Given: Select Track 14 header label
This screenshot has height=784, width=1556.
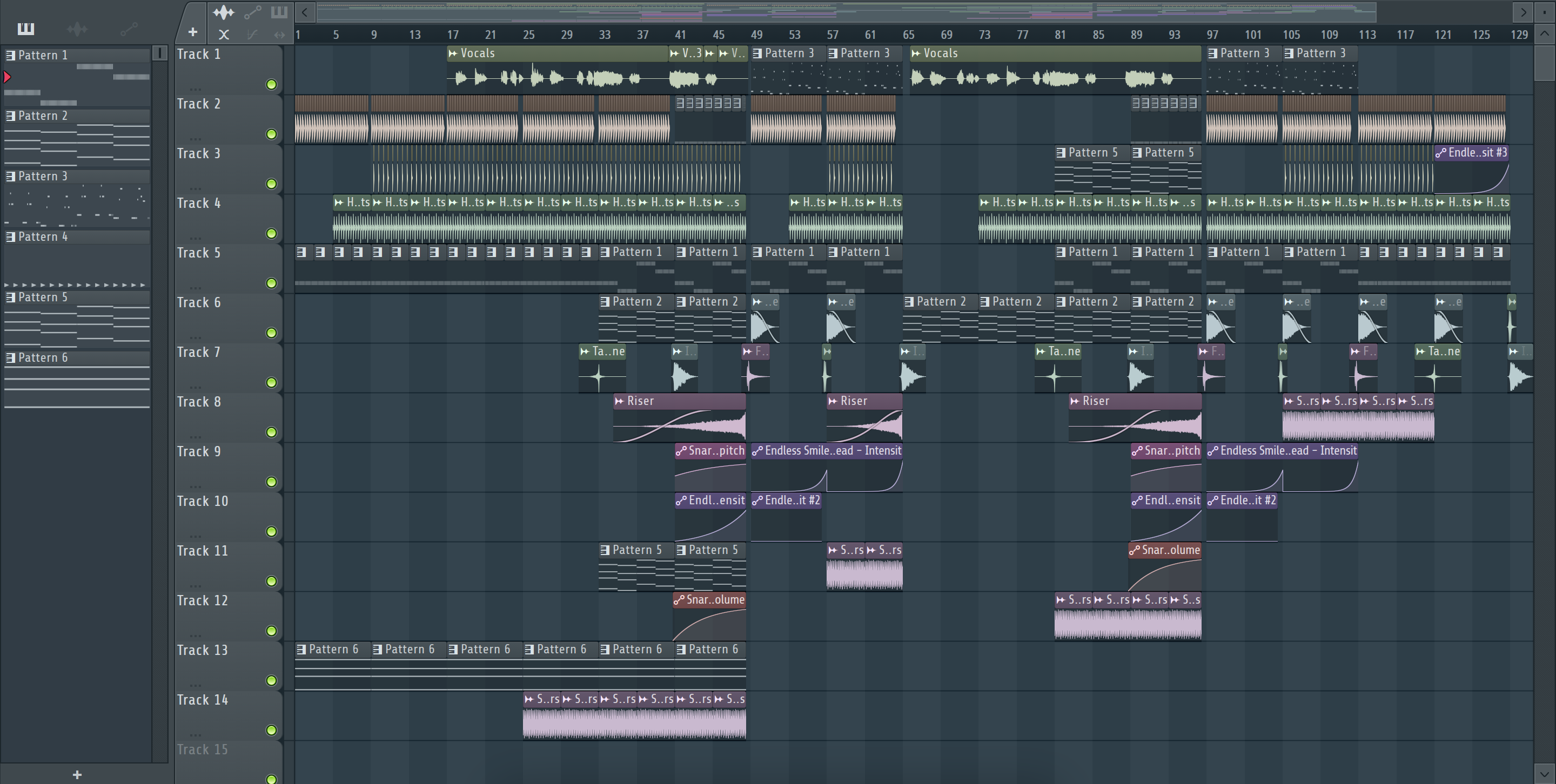Looking at the screenshot, I should coord(203,700).
